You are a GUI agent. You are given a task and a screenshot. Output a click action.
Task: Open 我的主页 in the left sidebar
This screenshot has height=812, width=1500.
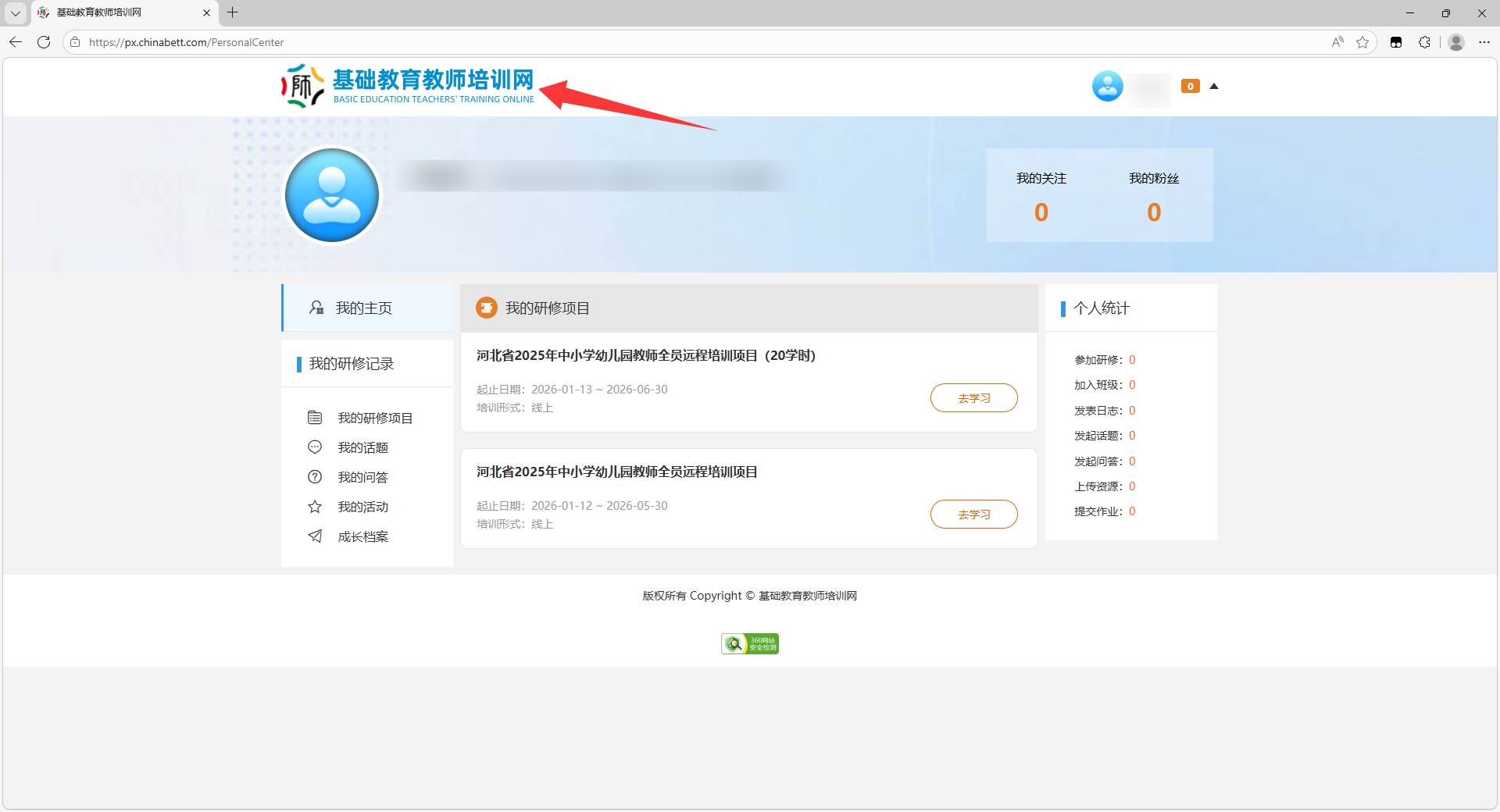[363, 308]
